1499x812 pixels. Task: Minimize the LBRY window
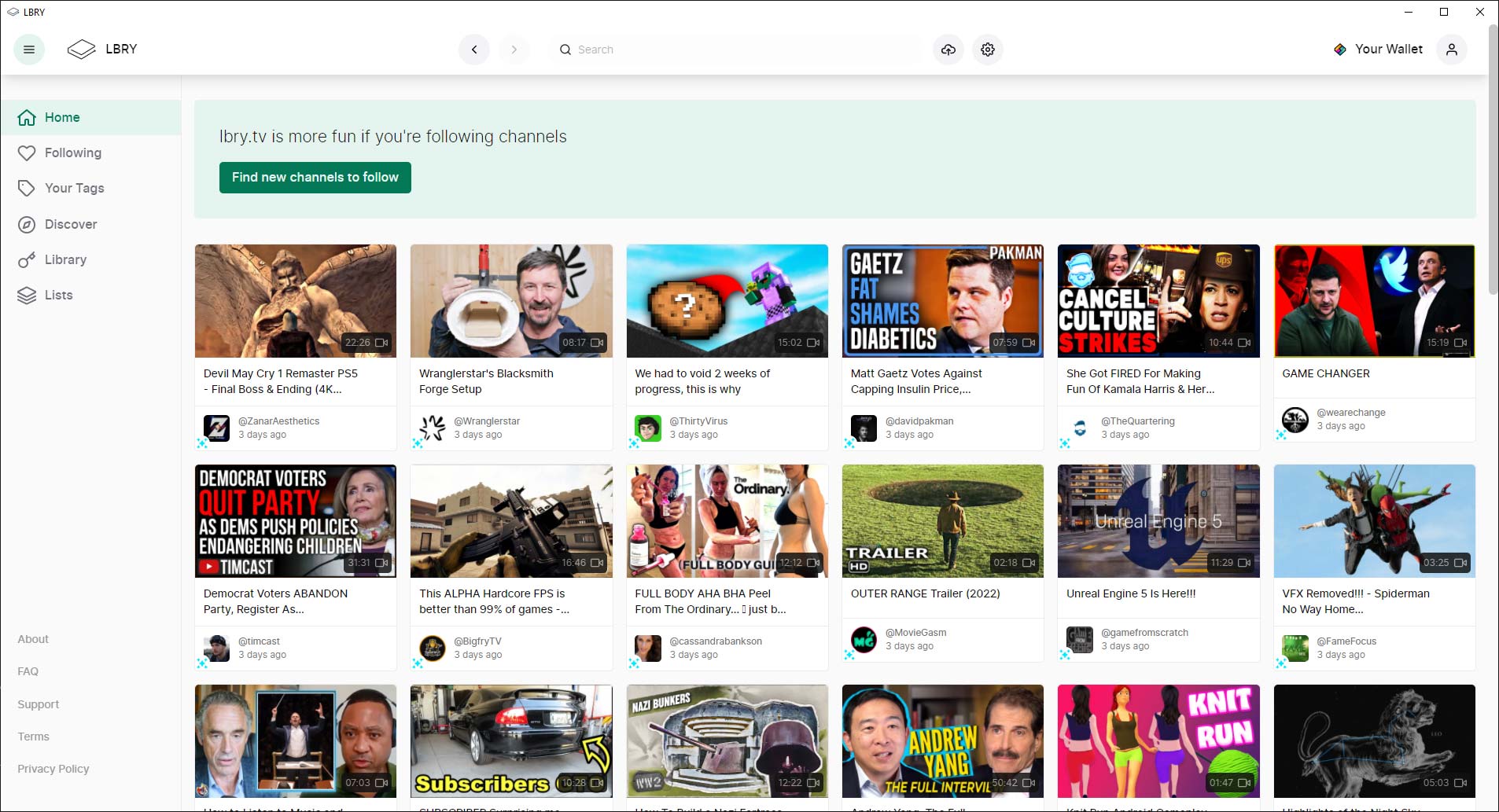(x=1409, y=12)
